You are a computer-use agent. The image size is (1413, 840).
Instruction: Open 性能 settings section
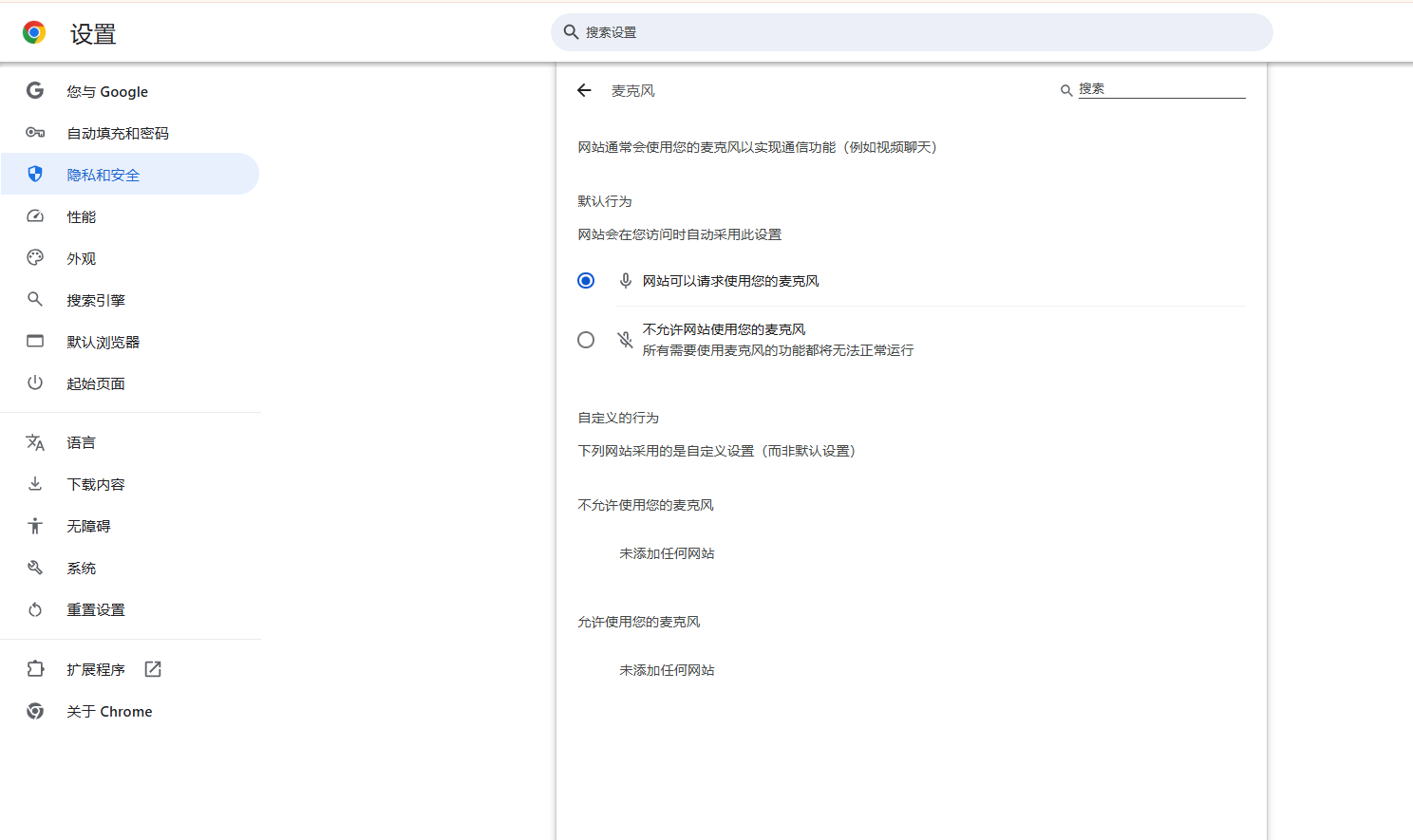tap(130, 216)
